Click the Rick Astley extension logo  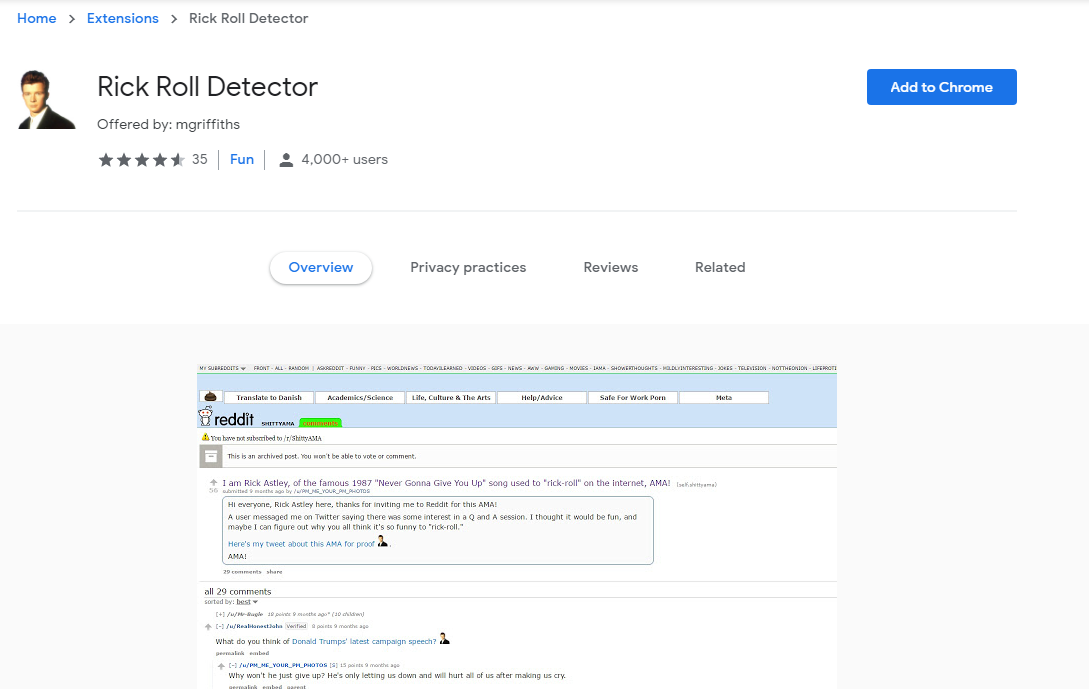(x=47, y=99)
